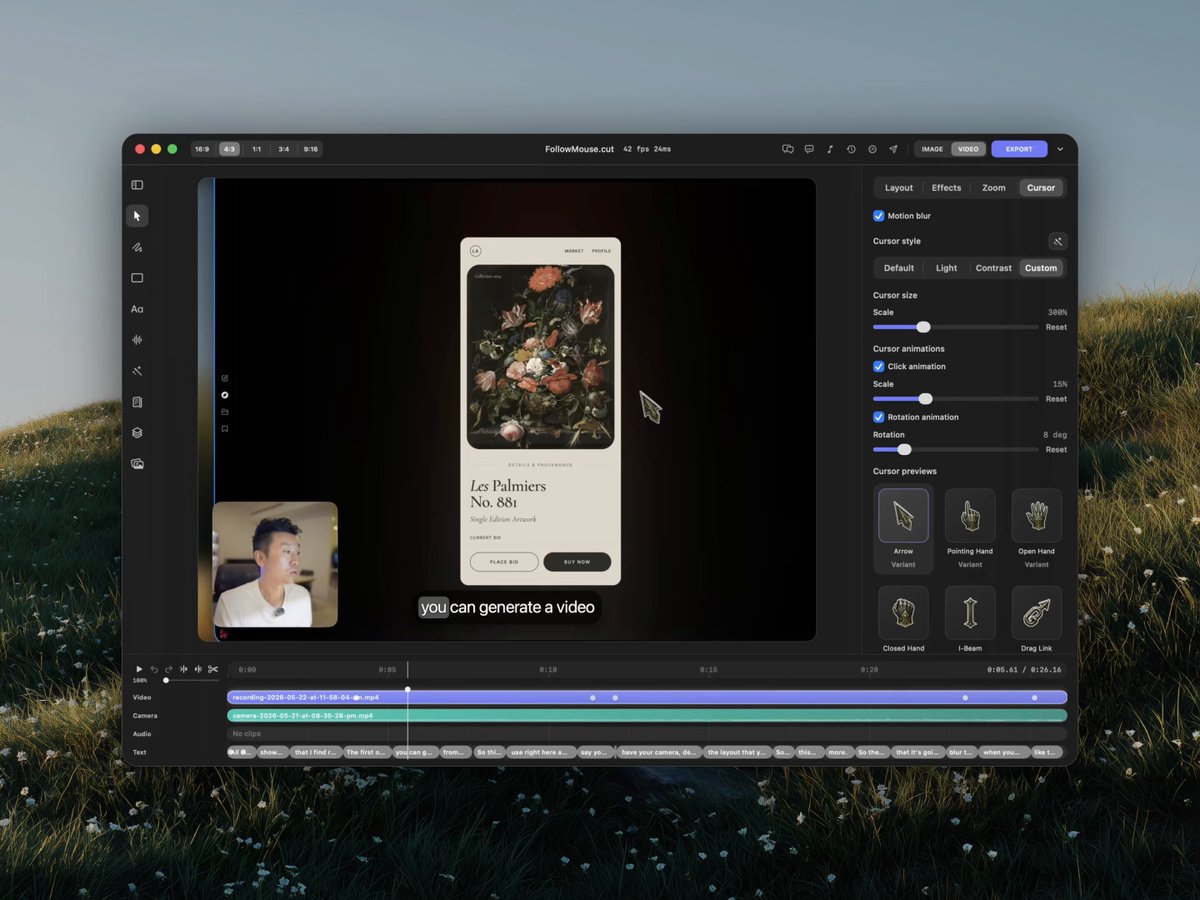Viewport: 1200px width, 900px height.
Task: Open the magic wand cursor style options
Action: pos(1058,241)
